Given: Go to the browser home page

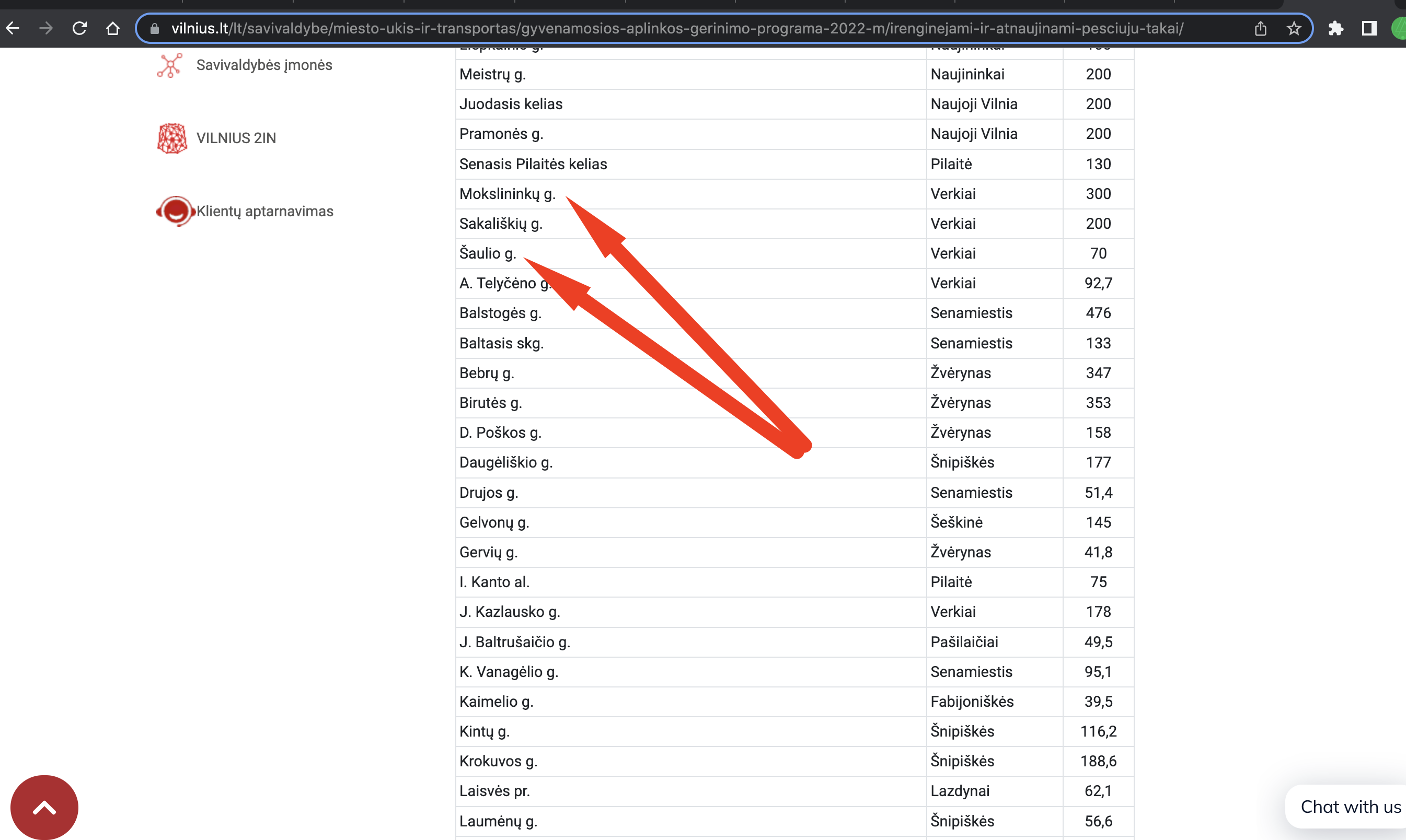Looking at the screenshot, I should point(113,28).
